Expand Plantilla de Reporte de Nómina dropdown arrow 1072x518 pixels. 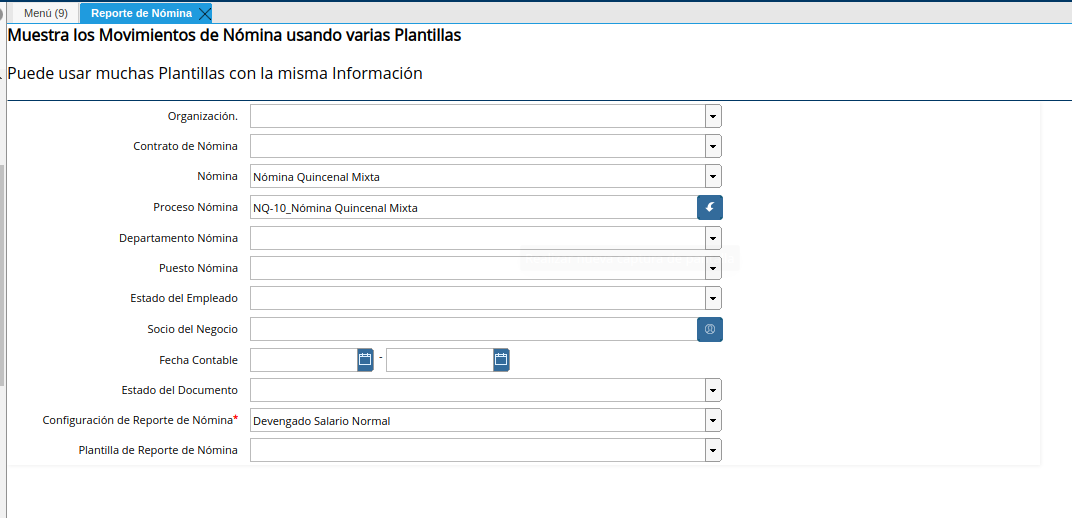point(713,450)
